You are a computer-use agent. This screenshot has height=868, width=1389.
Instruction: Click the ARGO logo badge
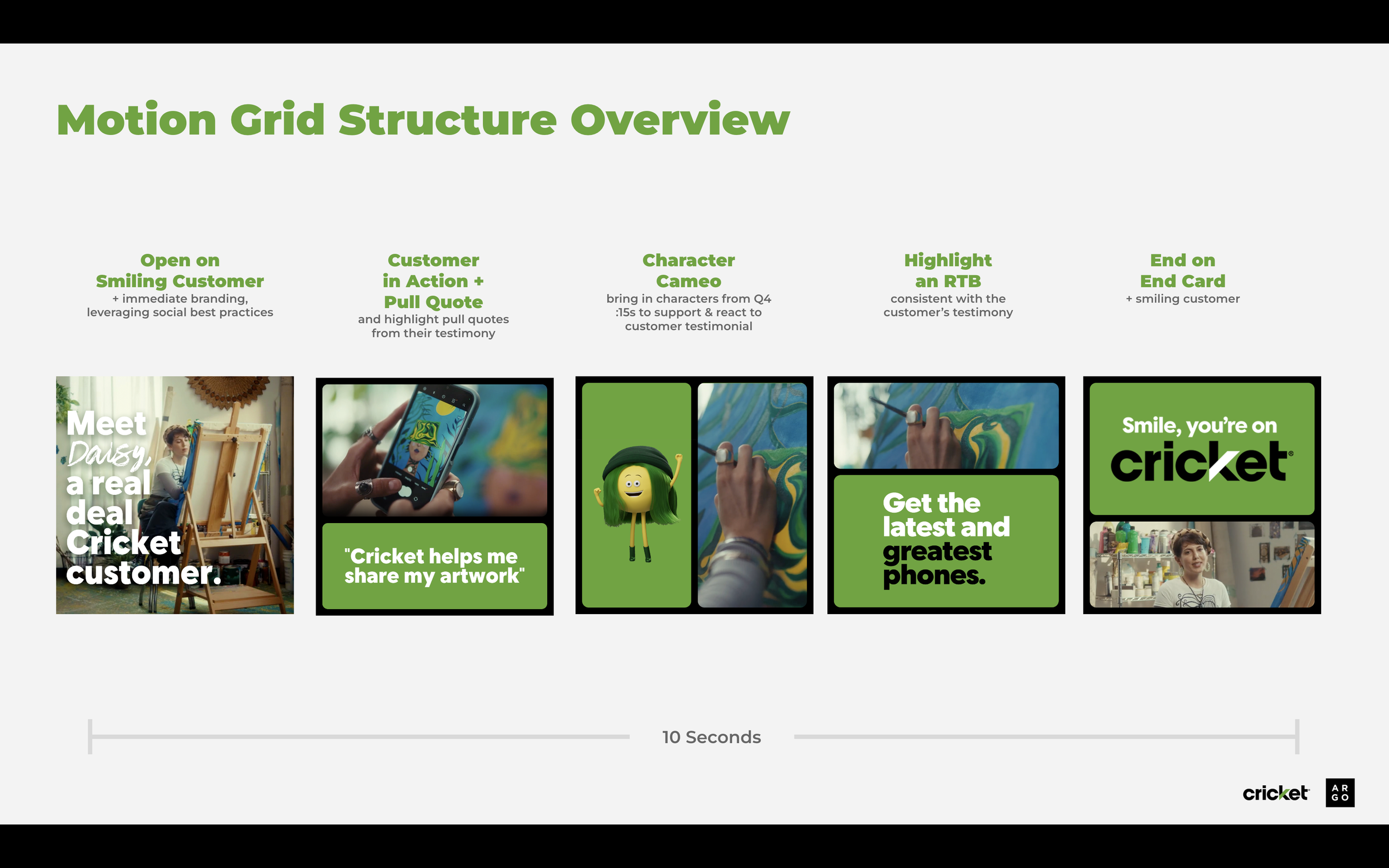tap(1340, 793)
